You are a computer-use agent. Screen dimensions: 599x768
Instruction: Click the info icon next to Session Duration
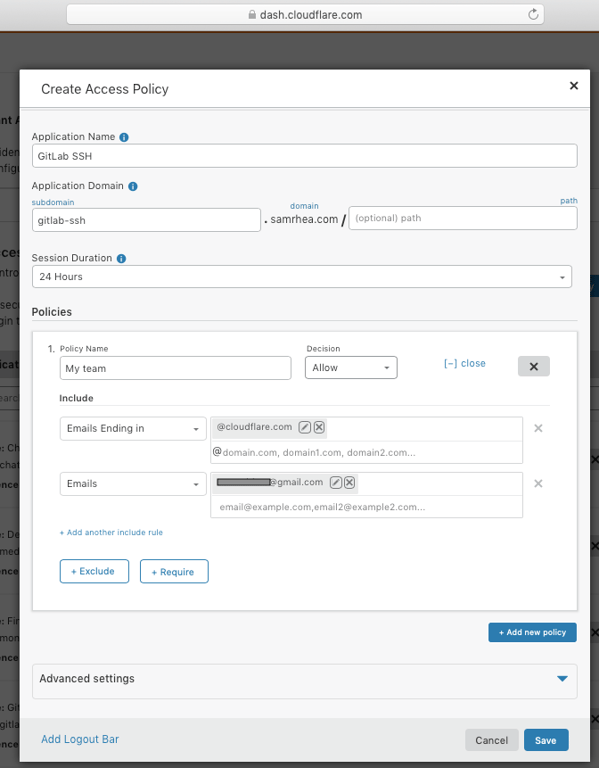point(121,258)
